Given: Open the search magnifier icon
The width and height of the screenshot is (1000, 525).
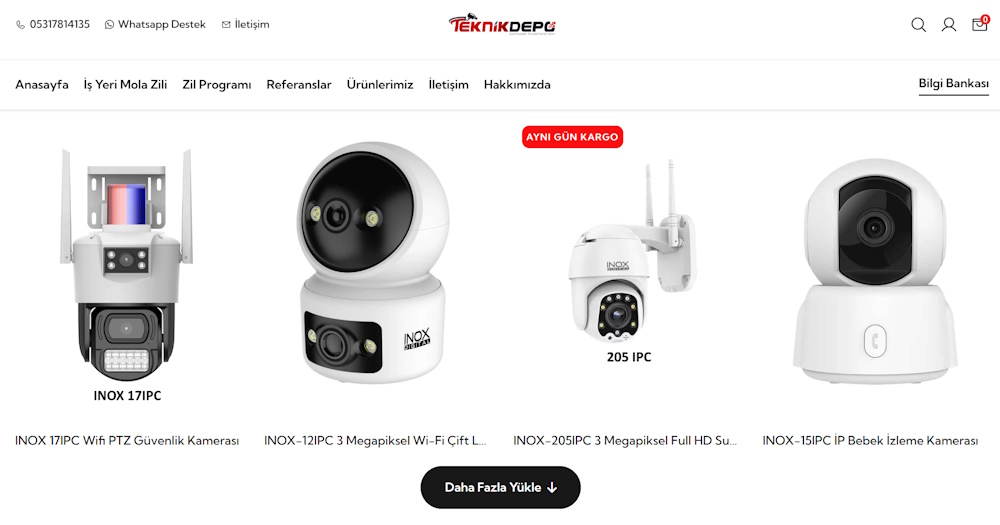Looking at the screenshot, I should click(918, 25).
